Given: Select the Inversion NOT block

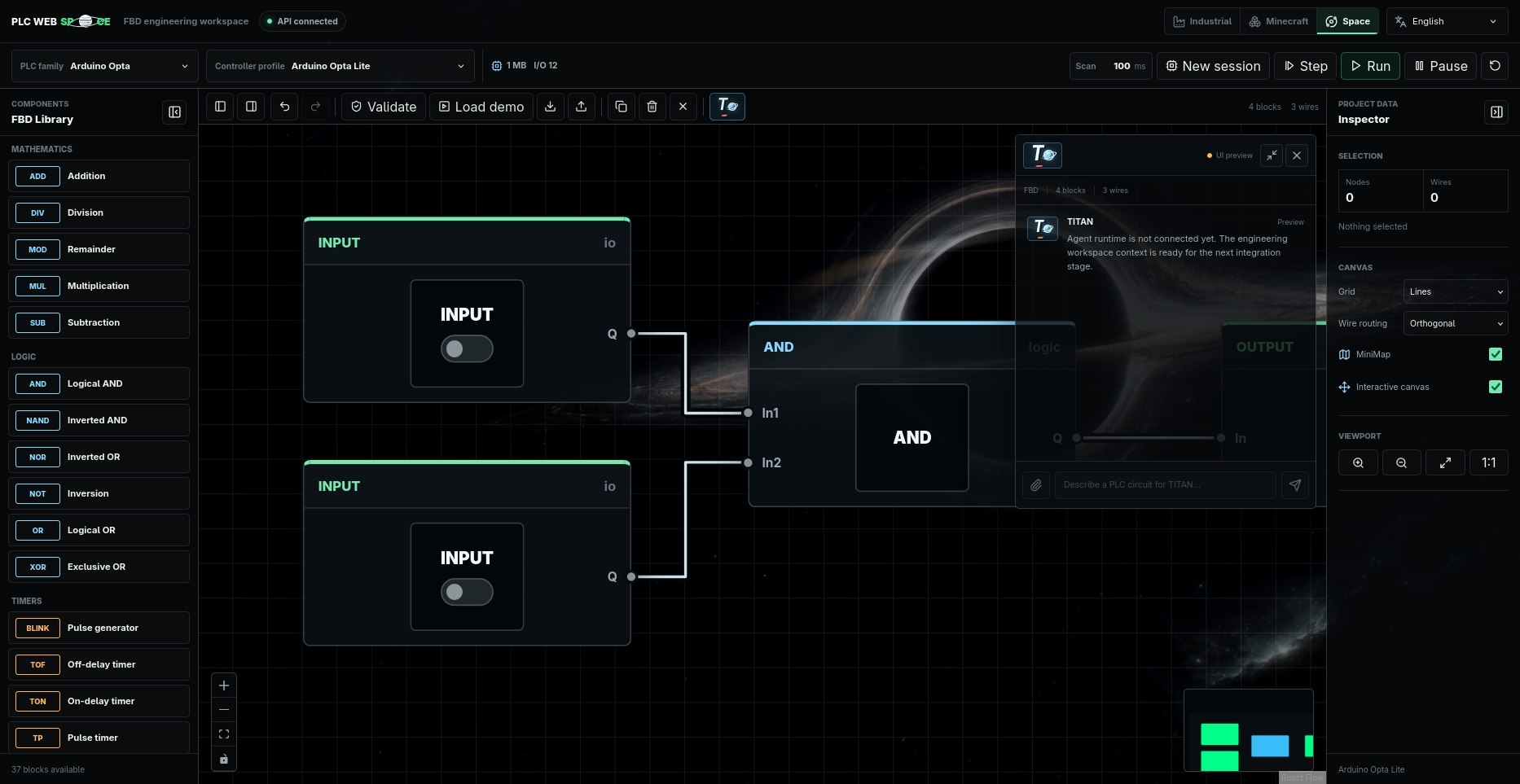Looking at the screenshot, I should click(99, 493).
